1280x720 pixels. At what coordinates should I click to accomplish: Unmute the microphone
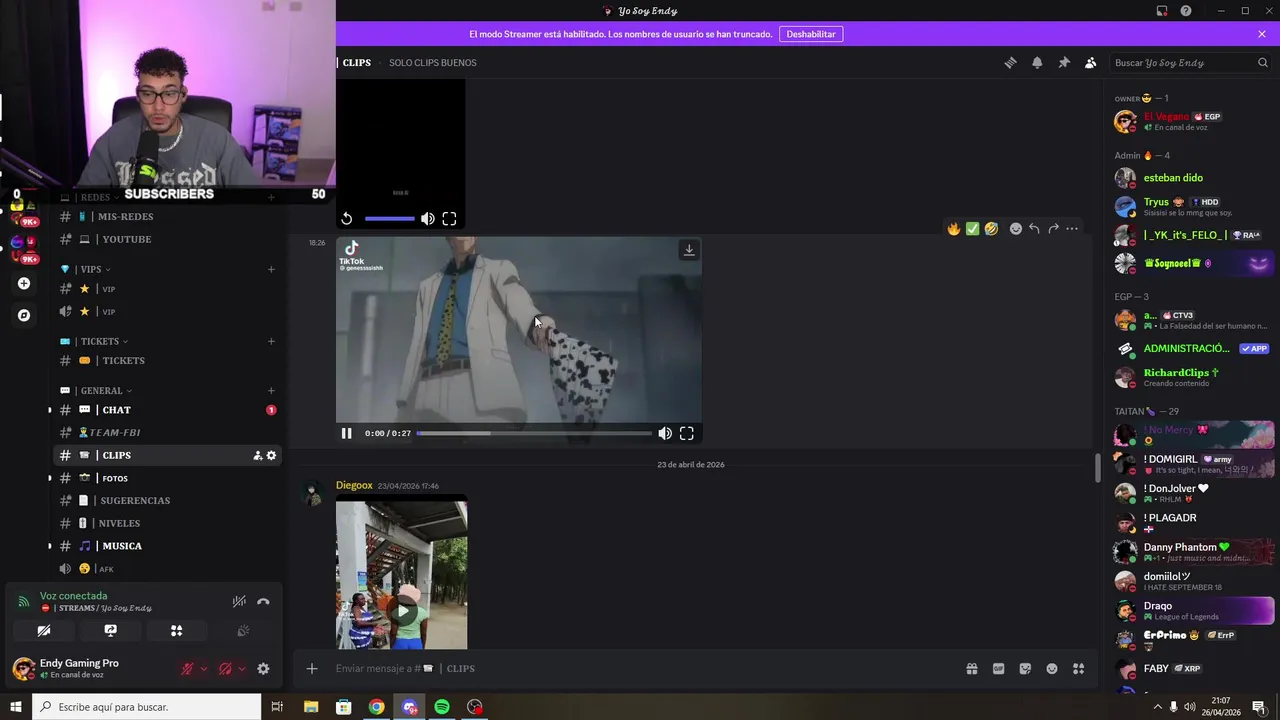click(187, 669)
